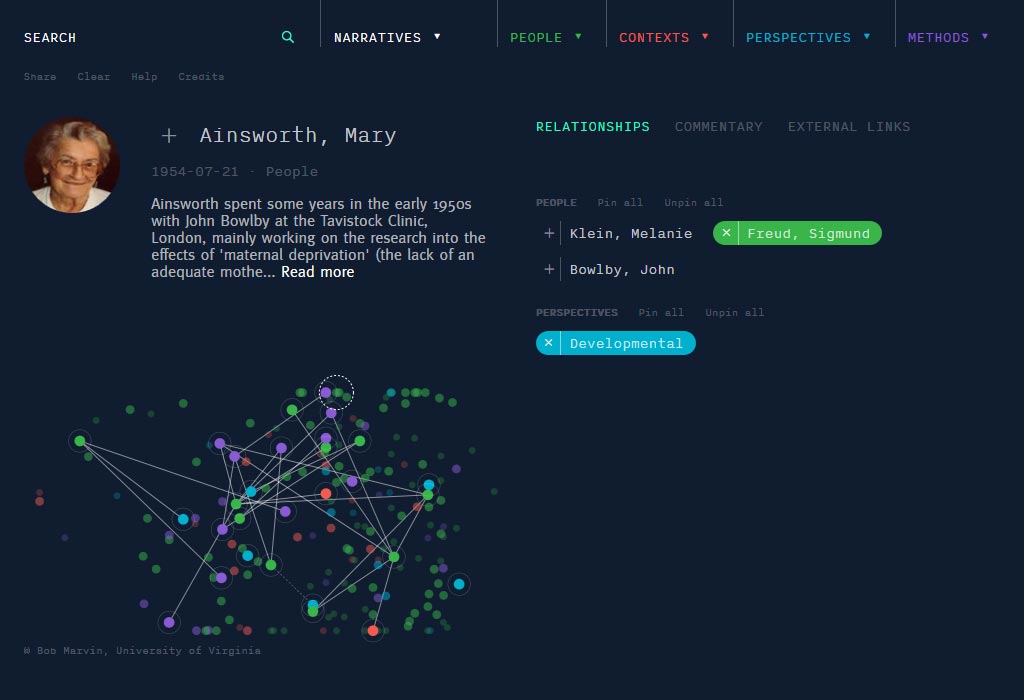1024x700 pixels.
Task: Pin Ainsworth, Mary with plus icon
Action: (169, 135)
